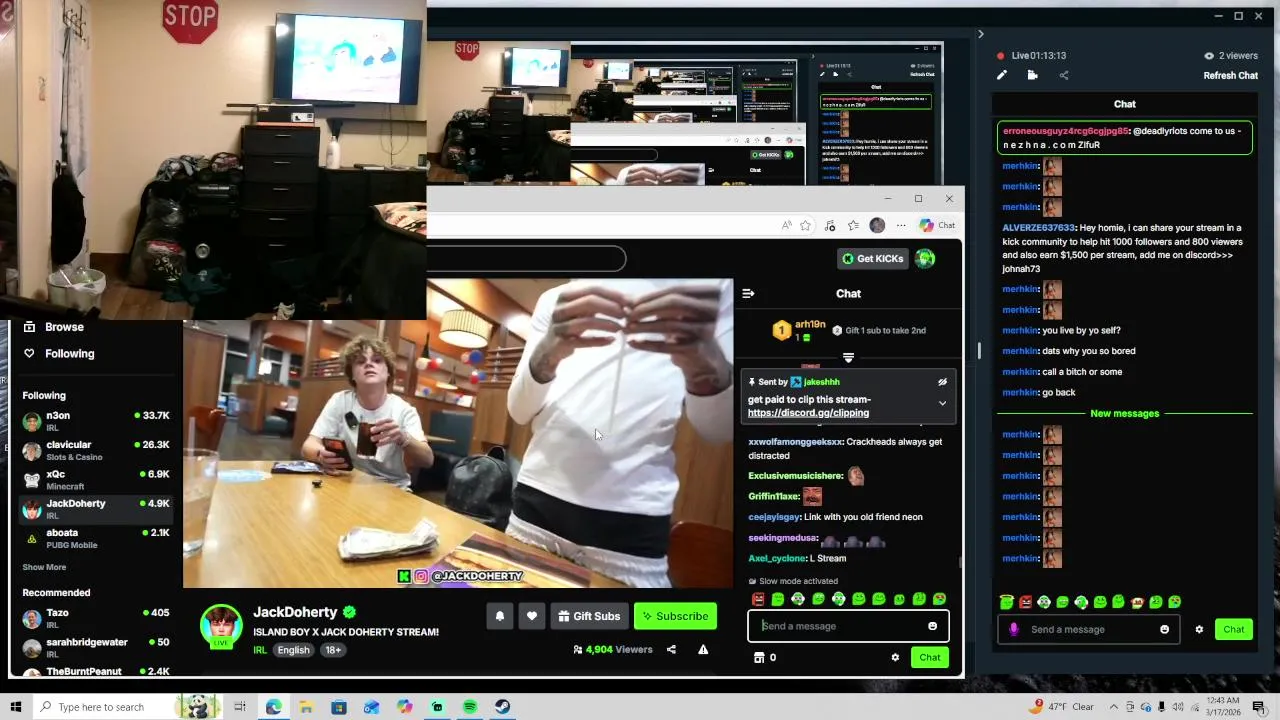1280x720 pixels.
Task: Open the discord.gg/clipping link
Action: [x=808, y=413]
